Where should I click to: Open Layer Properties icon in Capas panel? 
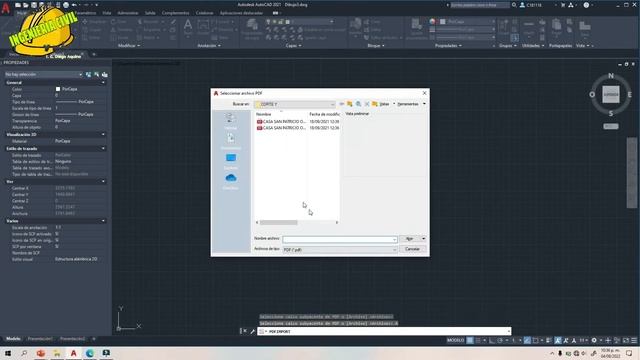tap(252, 25)
